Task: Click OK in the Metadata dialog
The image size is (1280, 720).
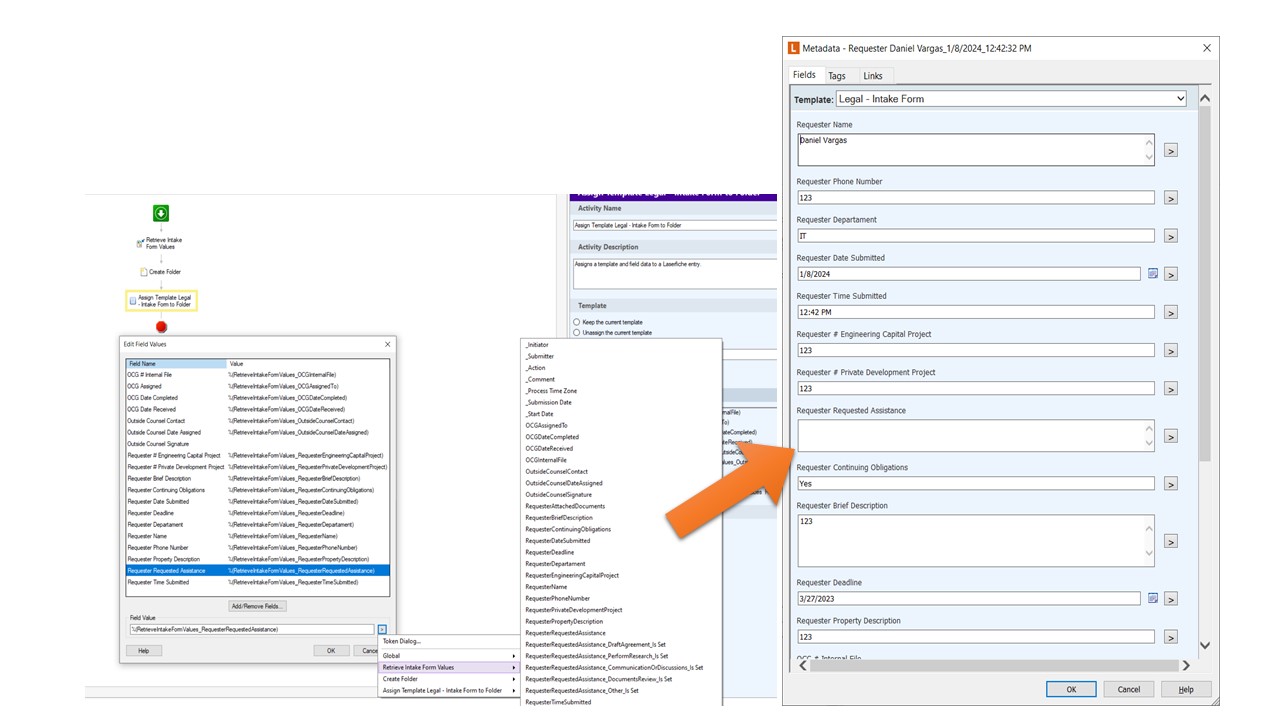Action: click(x=1071, y=689)
